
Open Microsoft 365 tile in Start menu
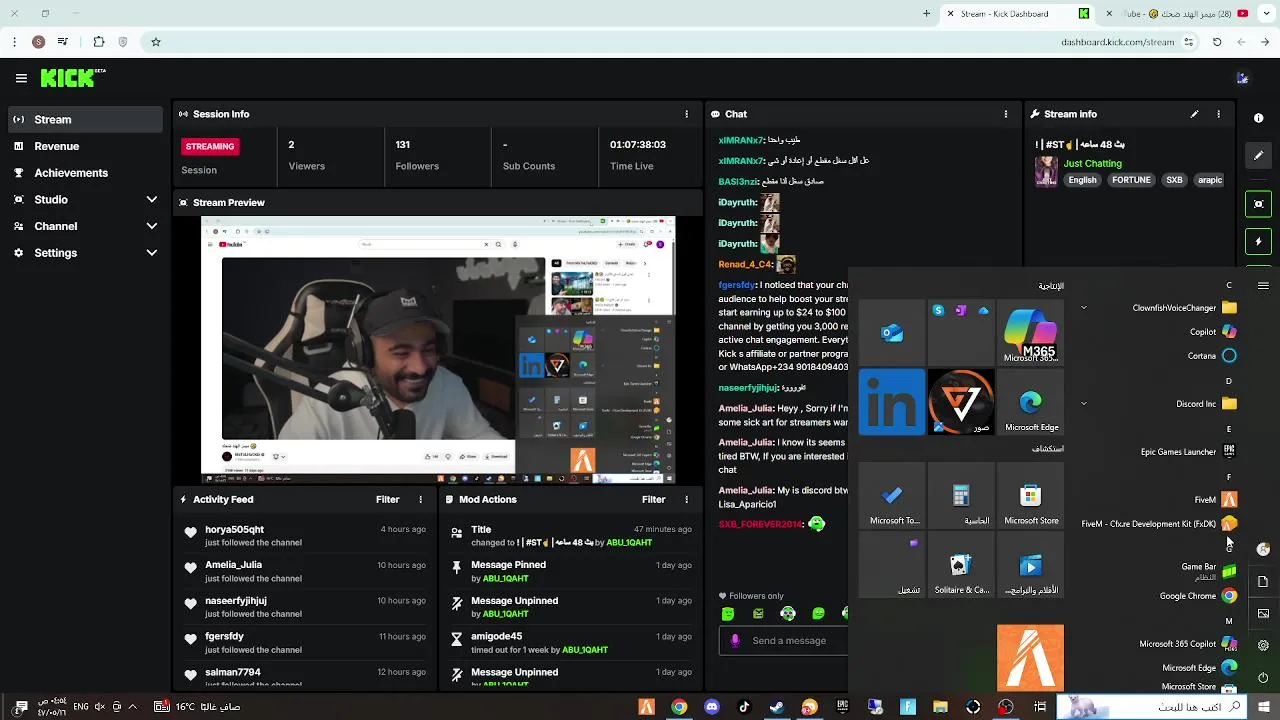[1030, 333]
